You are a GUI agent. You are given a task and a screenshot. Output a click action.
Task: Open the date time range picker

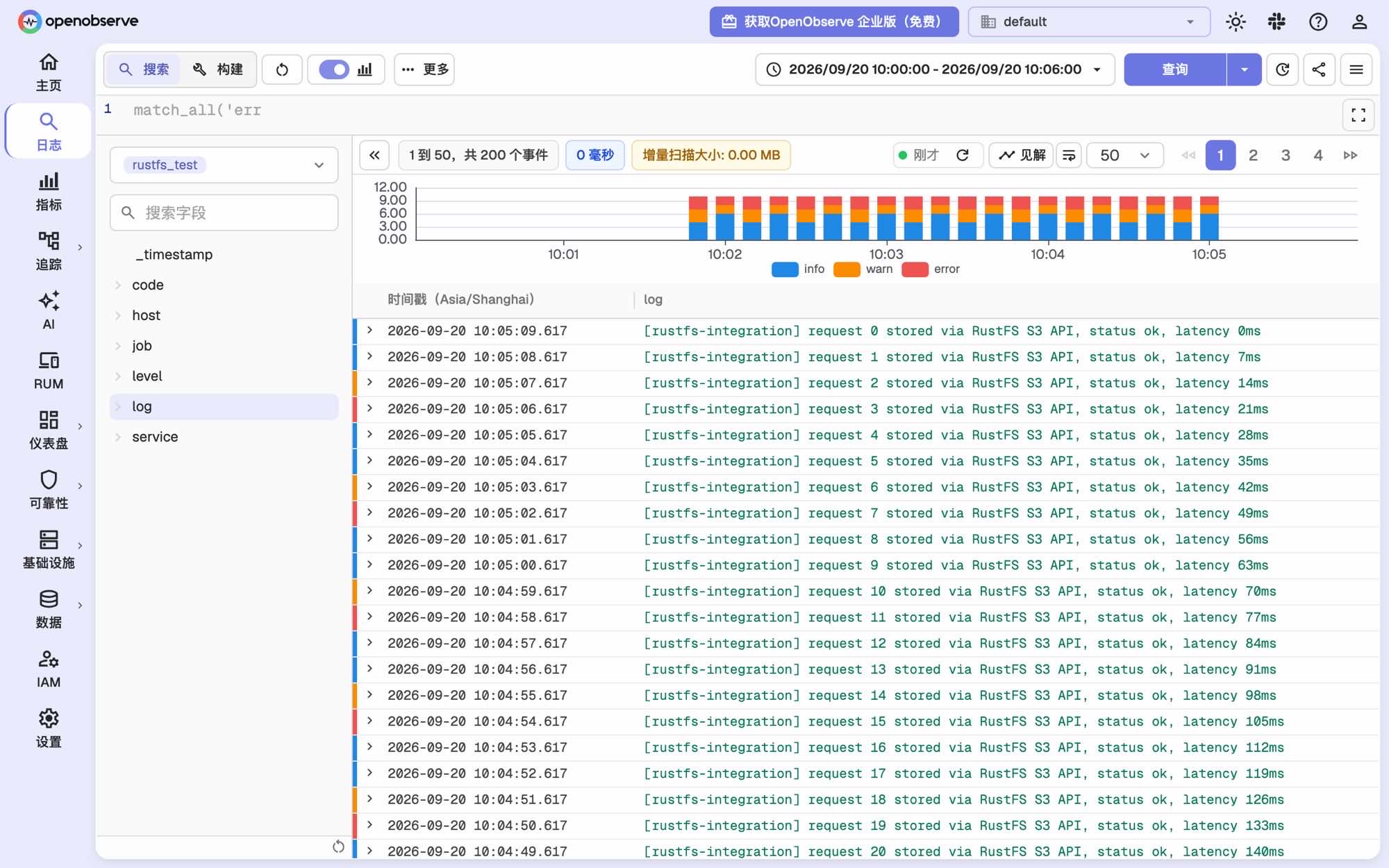pos(935,69)
